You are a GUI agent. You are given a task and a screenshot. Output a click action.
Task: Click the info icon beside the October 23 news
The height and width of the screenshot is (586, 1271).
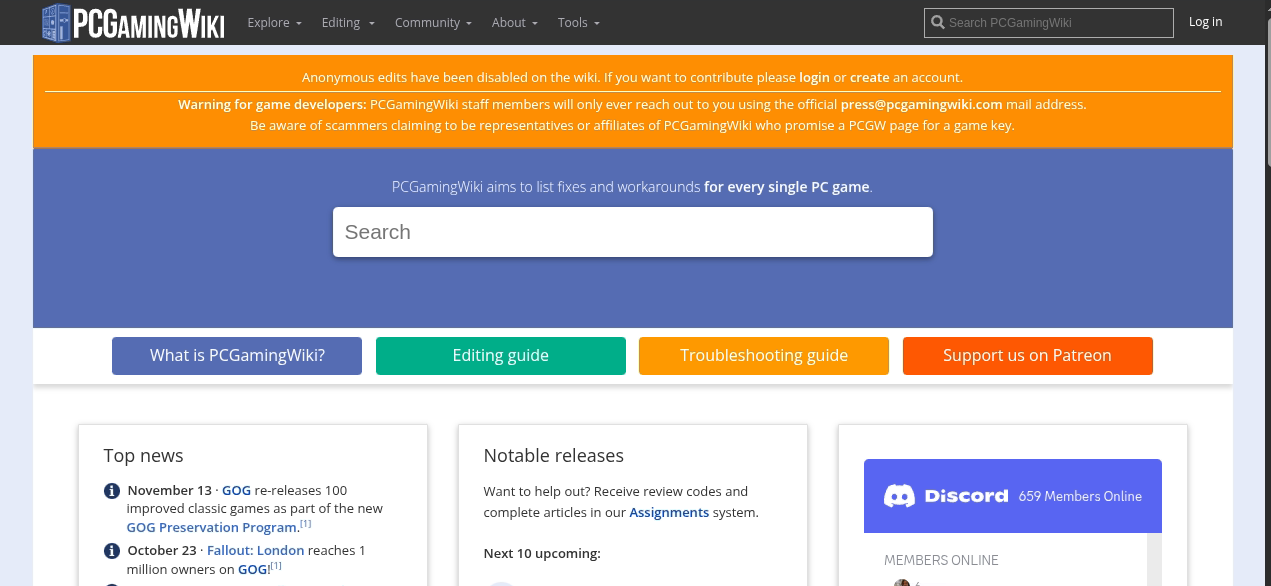pyautogui.click(x=112, y=551)
